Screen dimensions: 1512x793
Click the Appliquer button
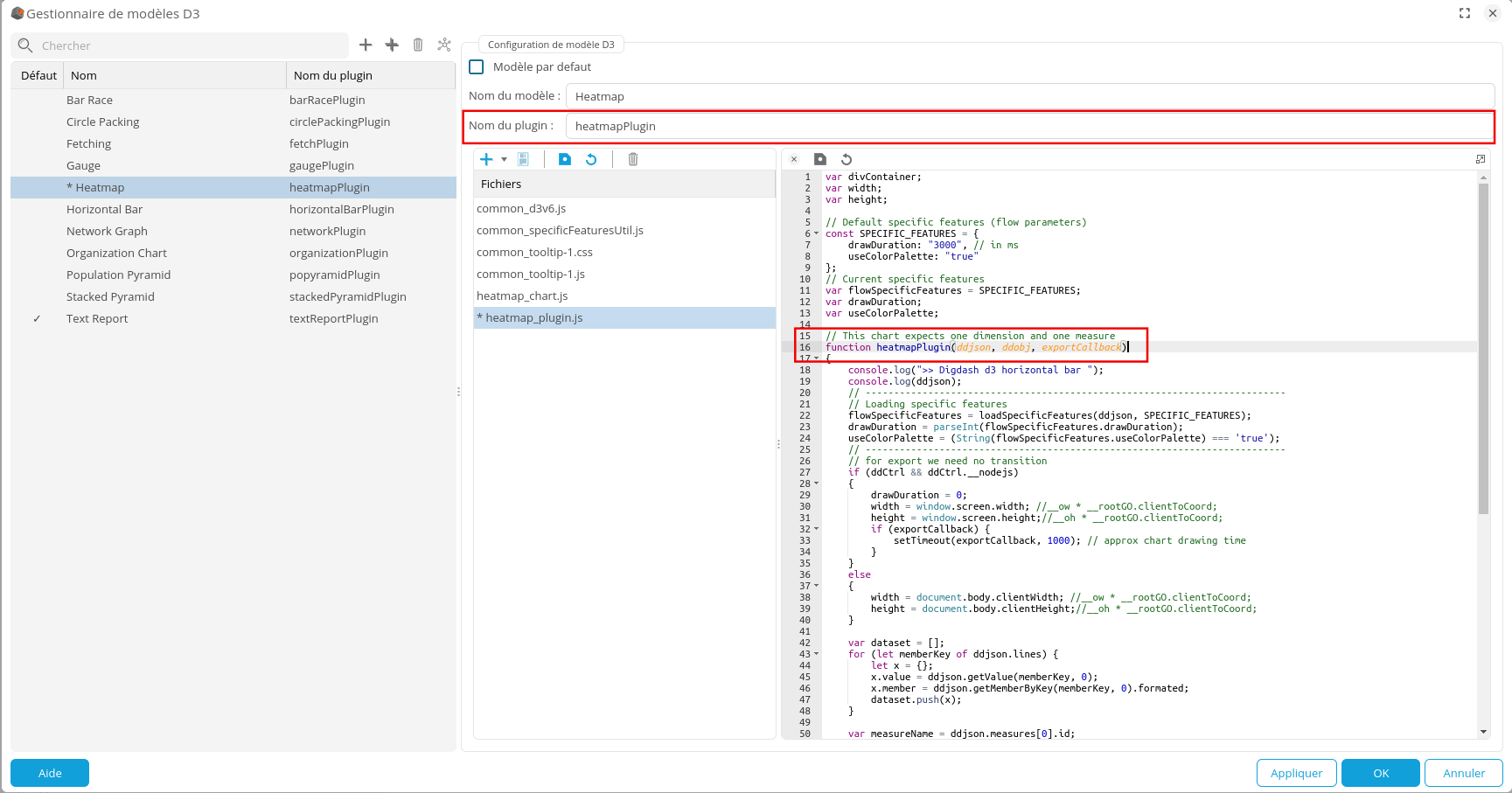point(1296,773)
